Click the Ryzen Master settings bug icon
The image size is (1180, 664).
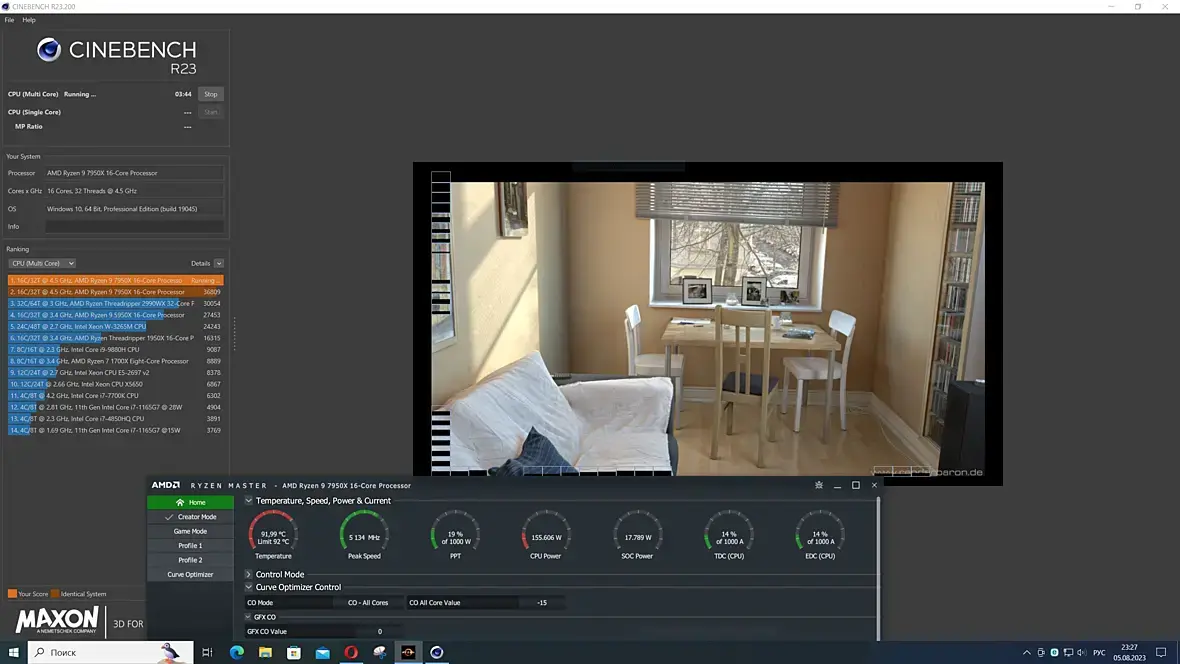[x=819, y=486]
